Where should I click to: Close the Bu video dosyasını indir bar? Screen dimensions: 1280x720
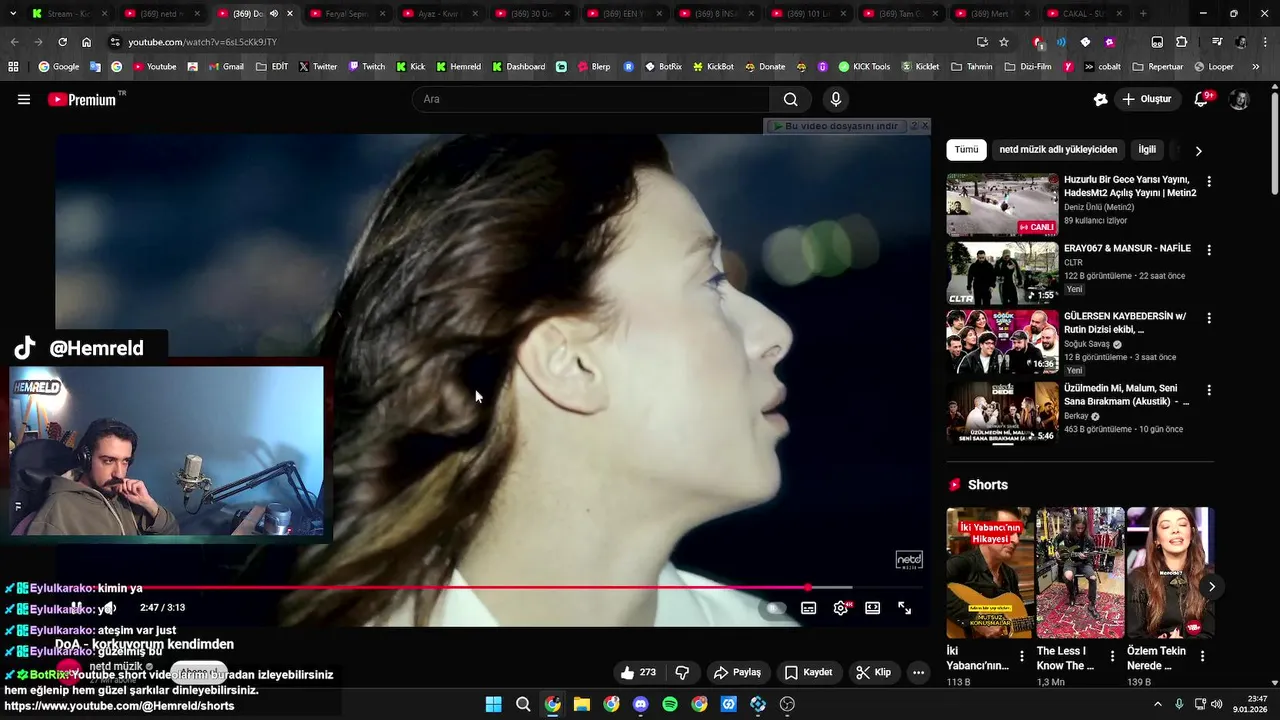coord(925,126)
